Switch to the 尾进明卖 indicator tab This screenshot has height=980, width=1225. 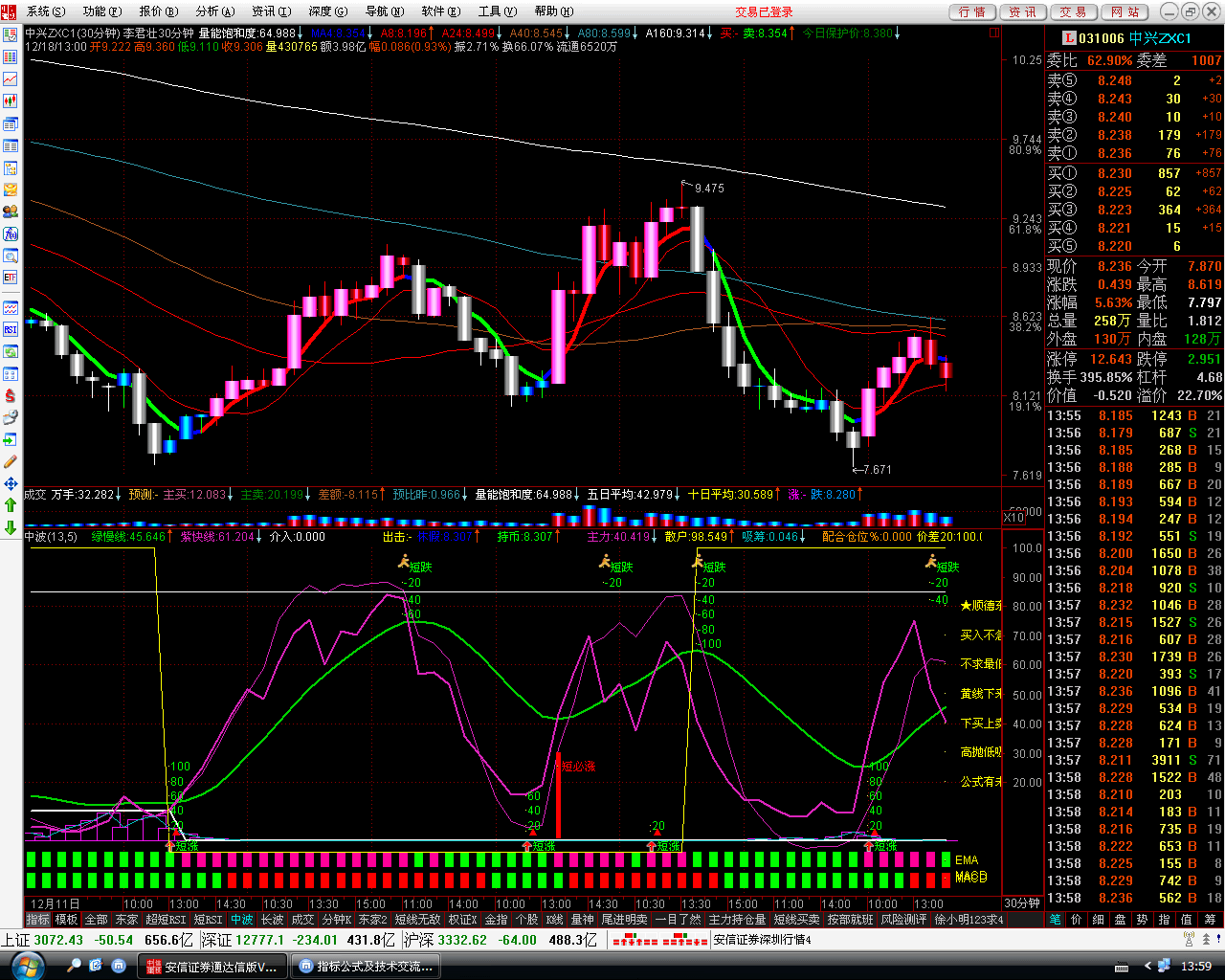click(624, 920)
